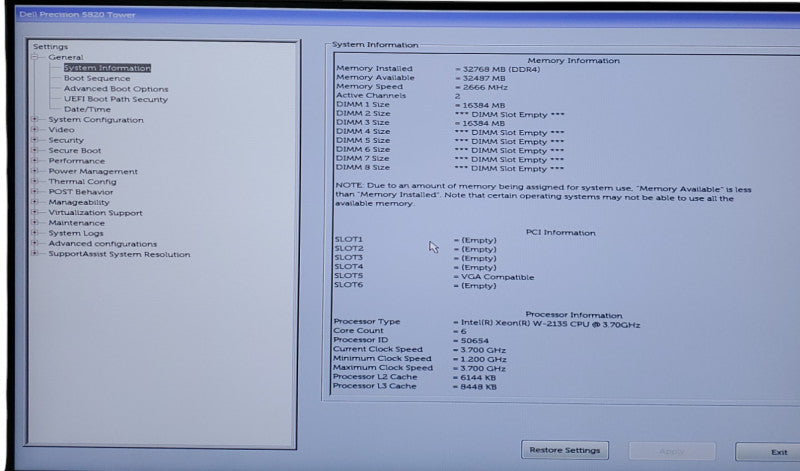This screenshot has height=471, width=800.
Task: Select the Security category
Action: 66,140
